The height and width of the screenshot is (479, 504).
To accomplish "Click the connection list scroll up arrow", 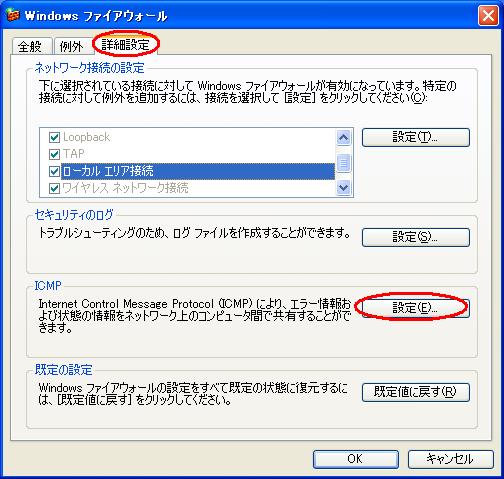I will (343, 137).
